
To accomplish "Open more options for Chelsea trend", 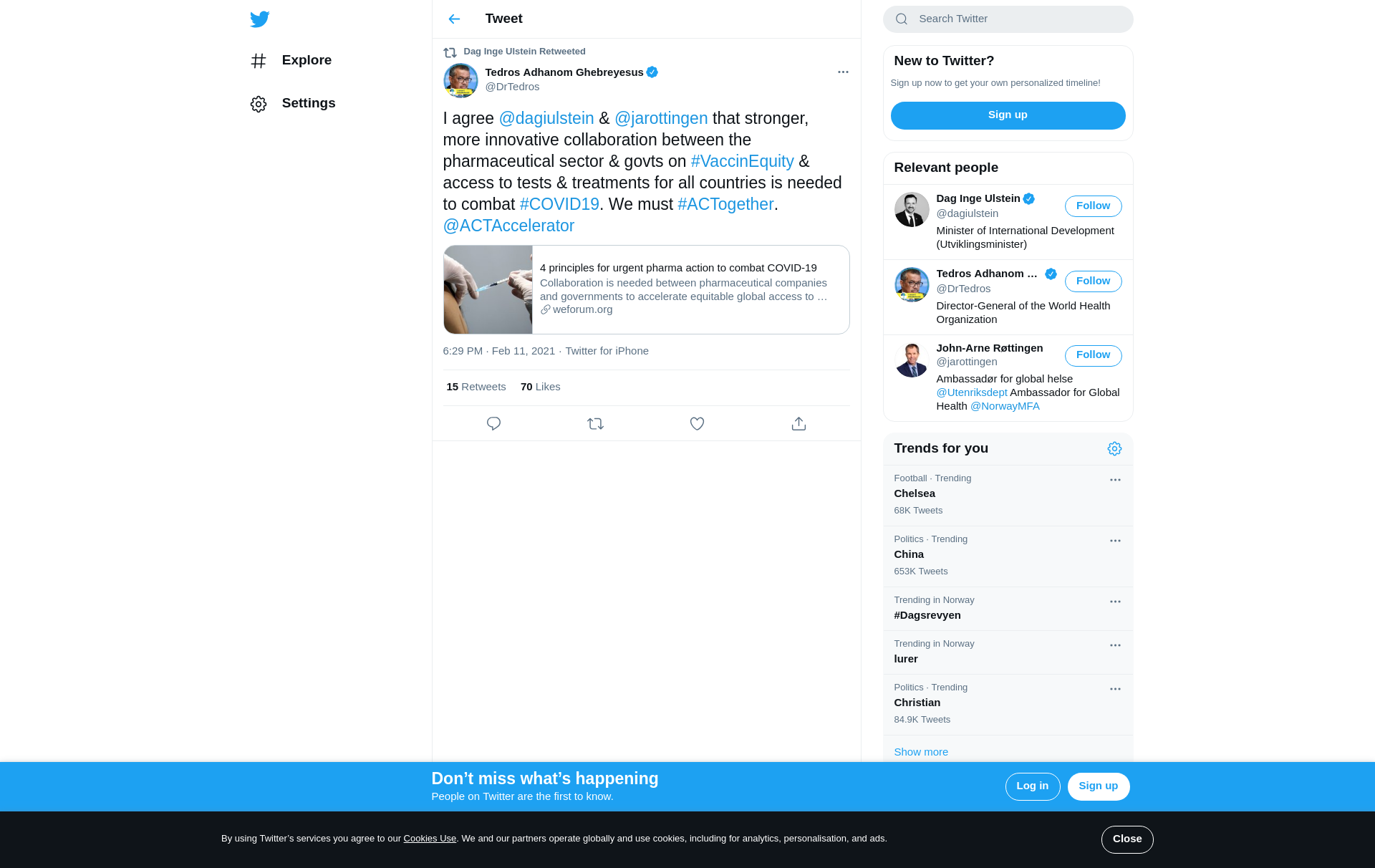I will click(x=1115, y=480).
